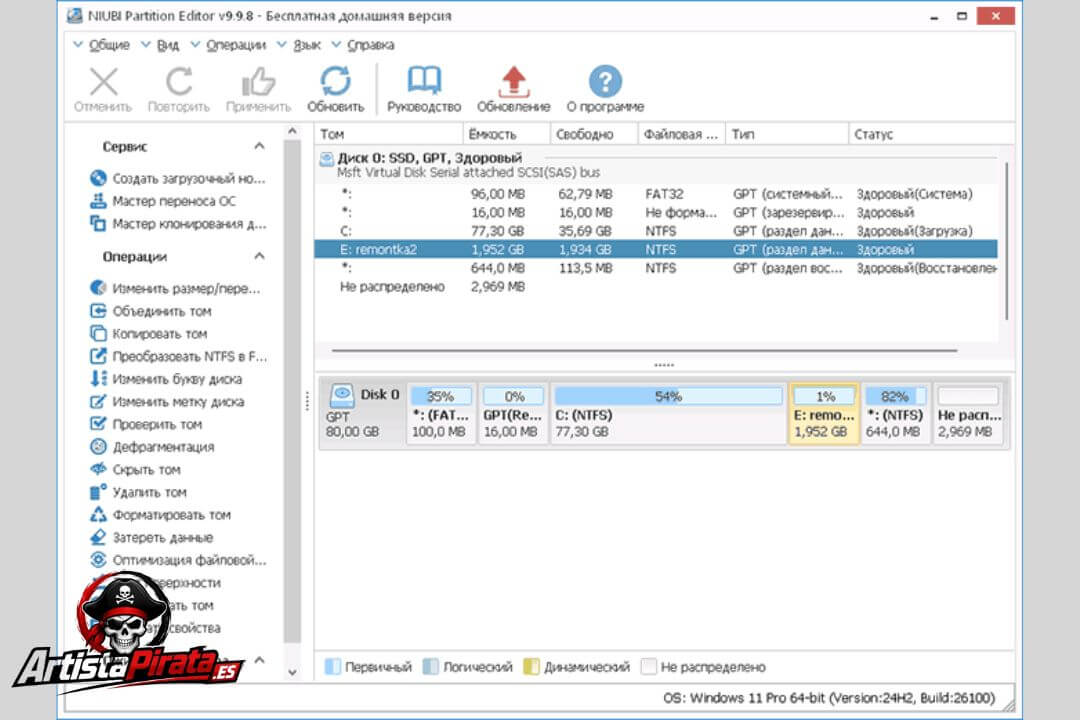Refresh disks with the Обновить icon

(x=335, y=81)
